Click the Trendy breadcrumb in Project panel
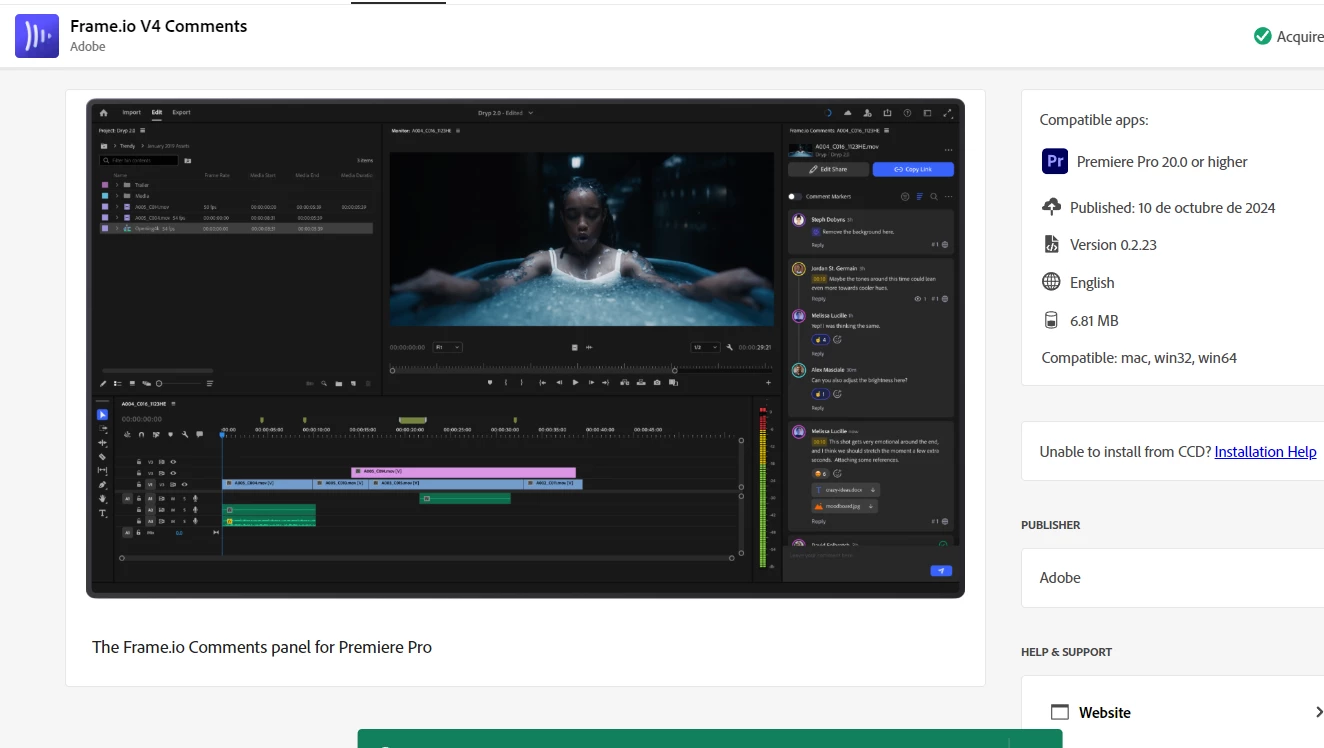The image size is (1324, 748). (128, 146)
